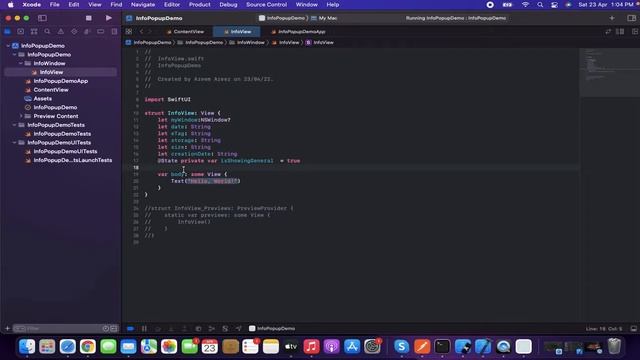Expand the Preview Content folder
The image size is (640, 360).
click(21, 116)
